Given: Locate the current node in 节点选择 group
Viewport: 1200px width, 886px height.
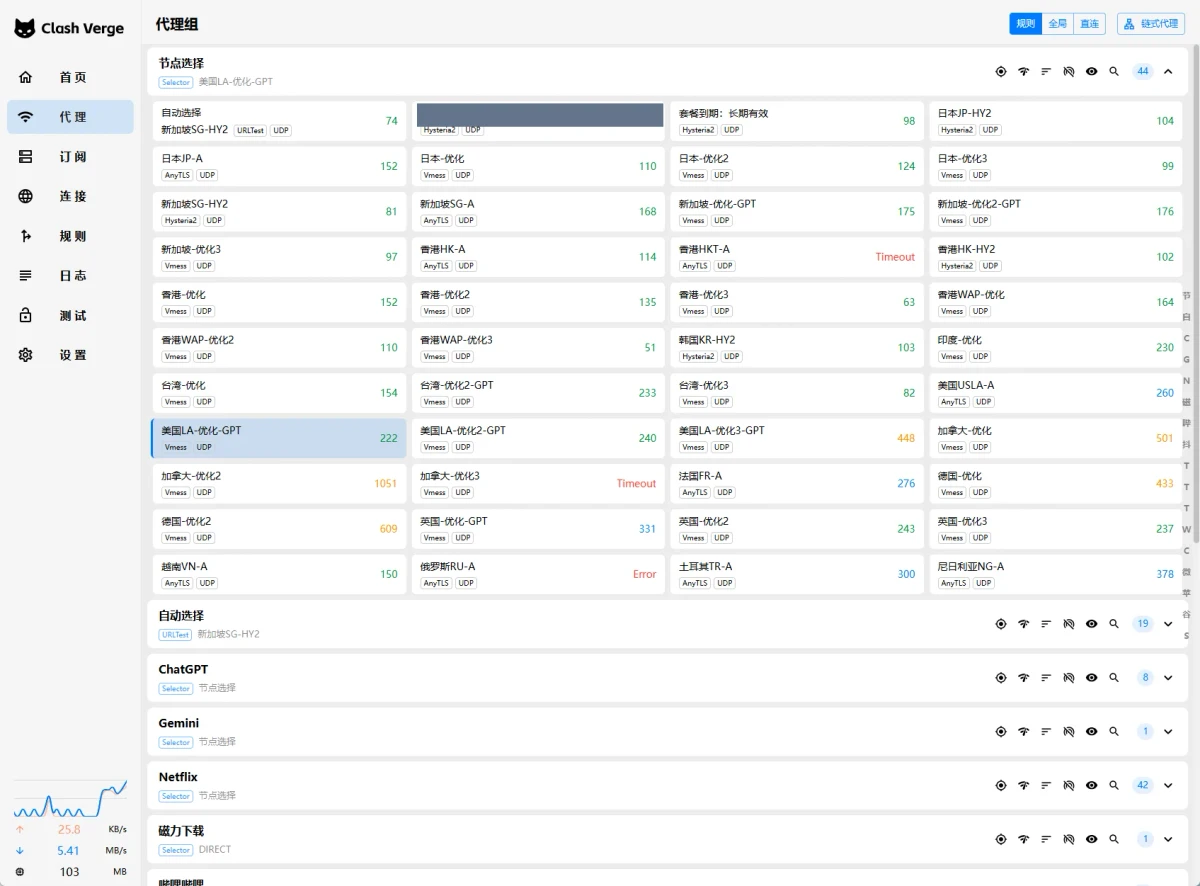Looking at the screenshot, I should (x=1001, y=71).
